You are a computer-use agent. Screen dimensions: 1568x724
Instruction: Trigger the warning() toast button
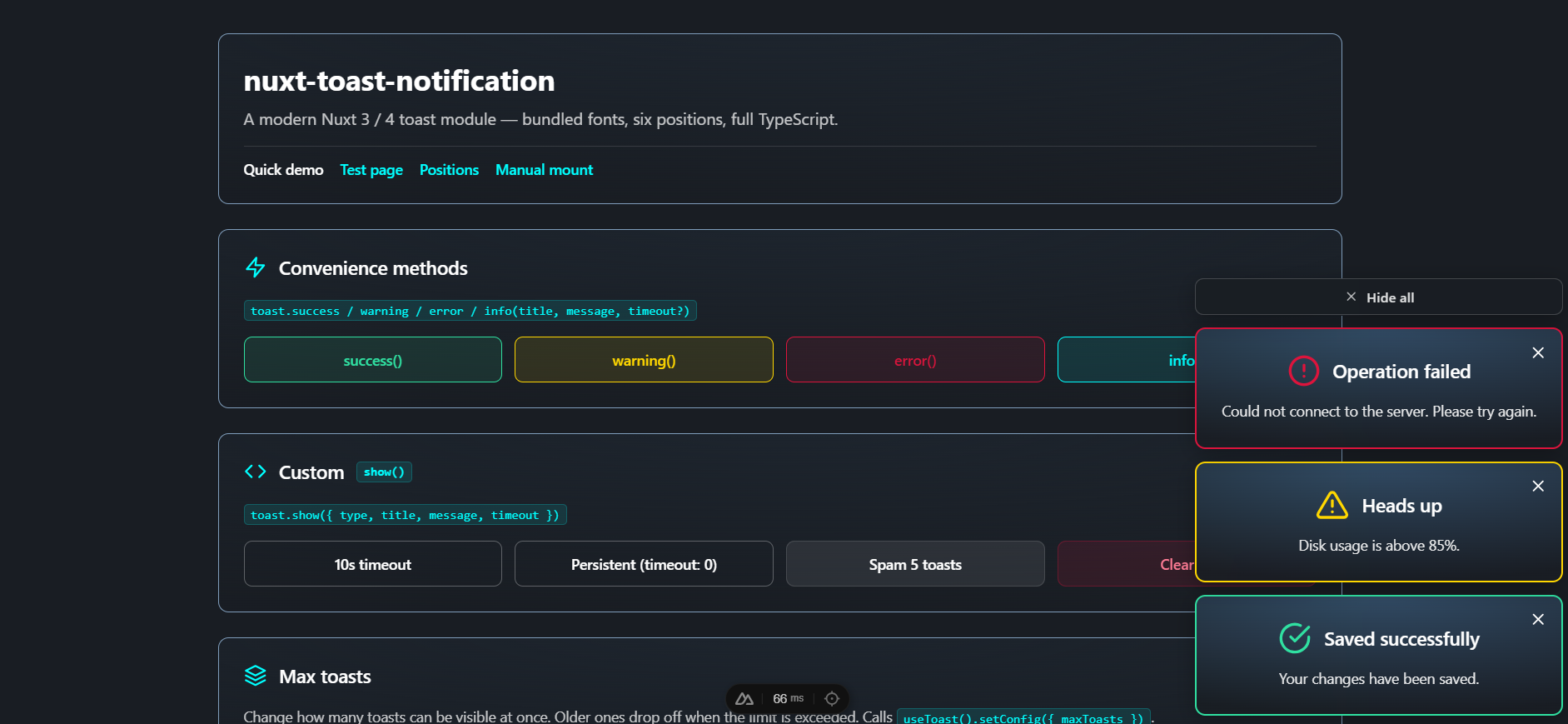[x=644, y=360]
